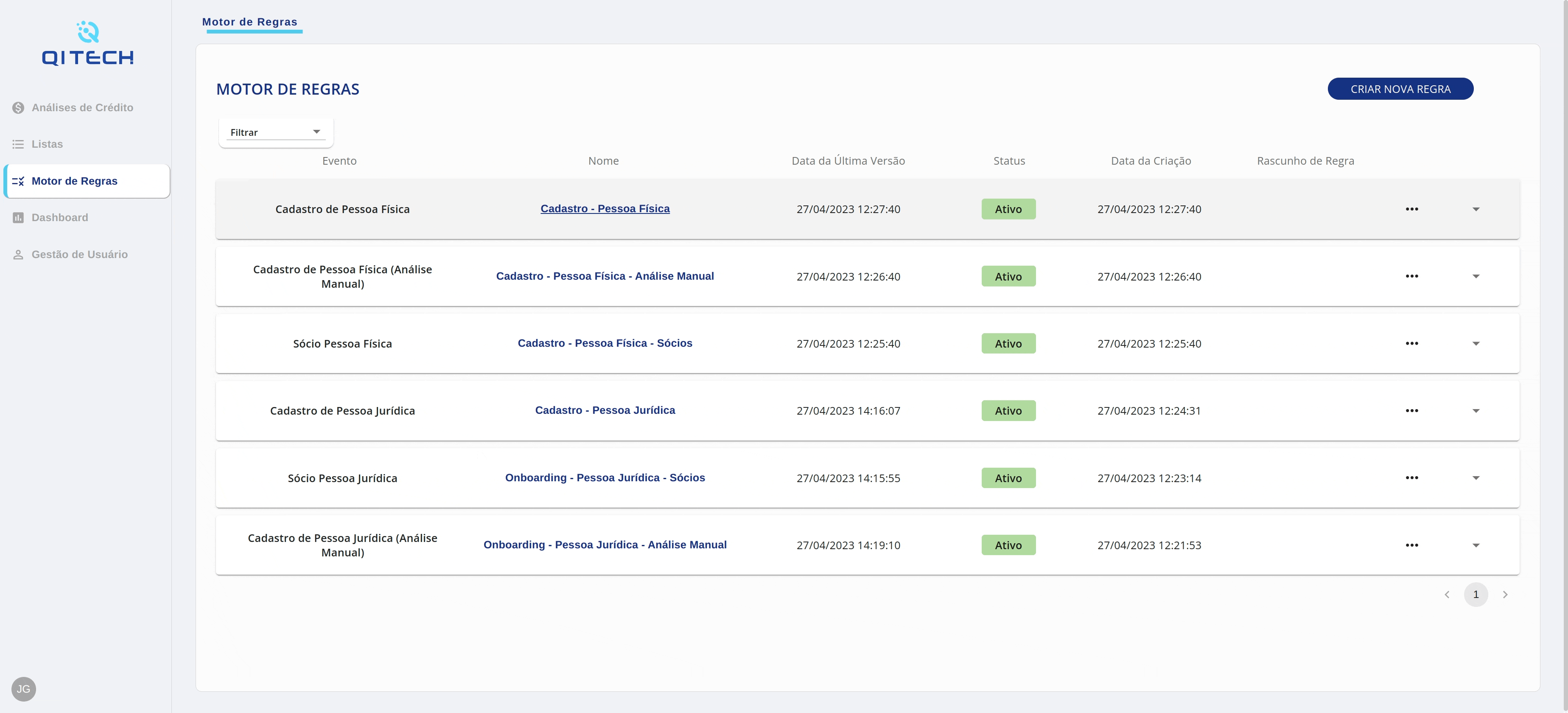Click the Sócio Pessoa Jurídica event cell
This screenshot has height=713, width=1568.
[x=343, y=479]
